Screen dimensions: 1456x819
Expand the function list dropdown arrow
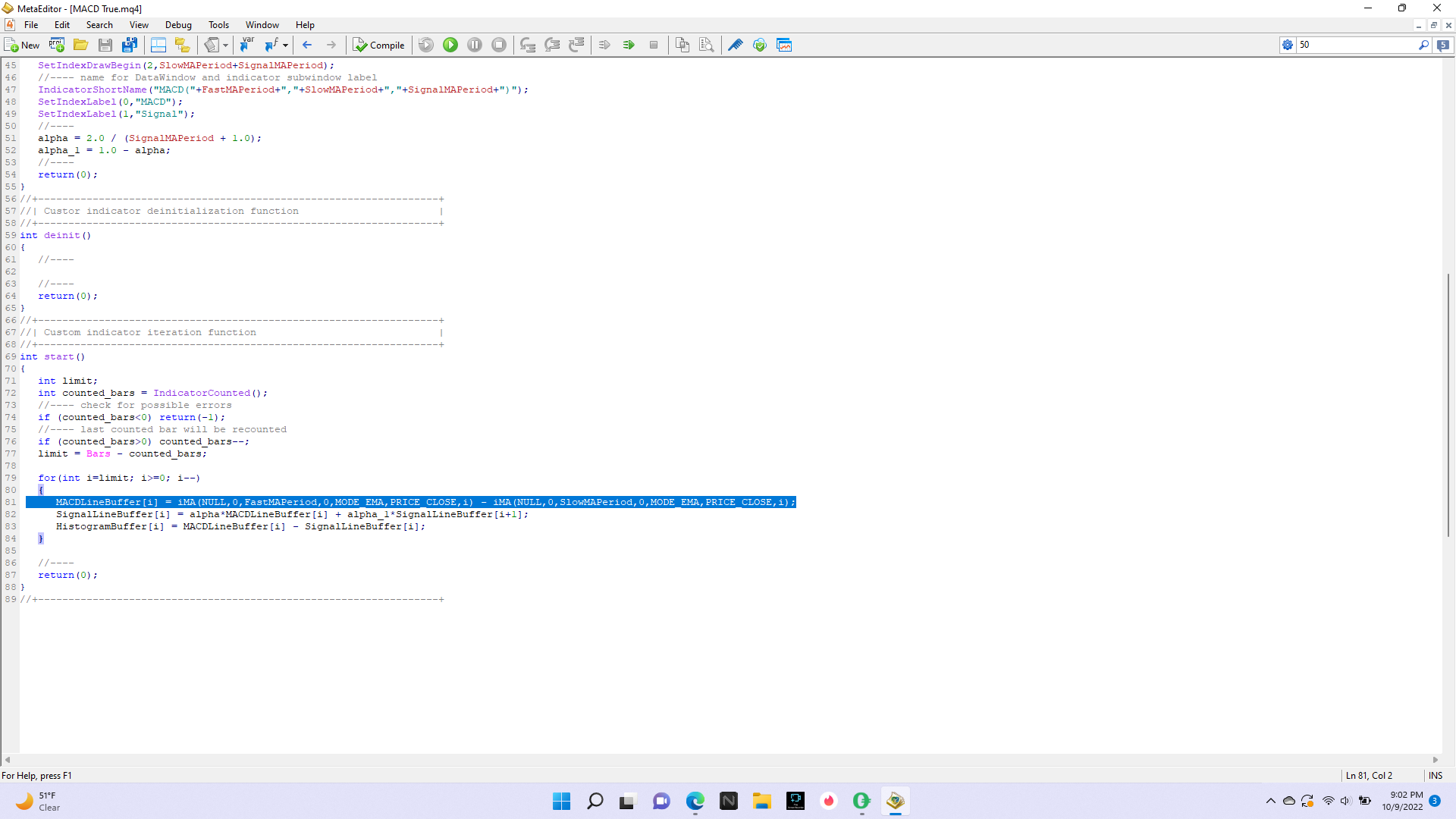click(x=285, y=45)
